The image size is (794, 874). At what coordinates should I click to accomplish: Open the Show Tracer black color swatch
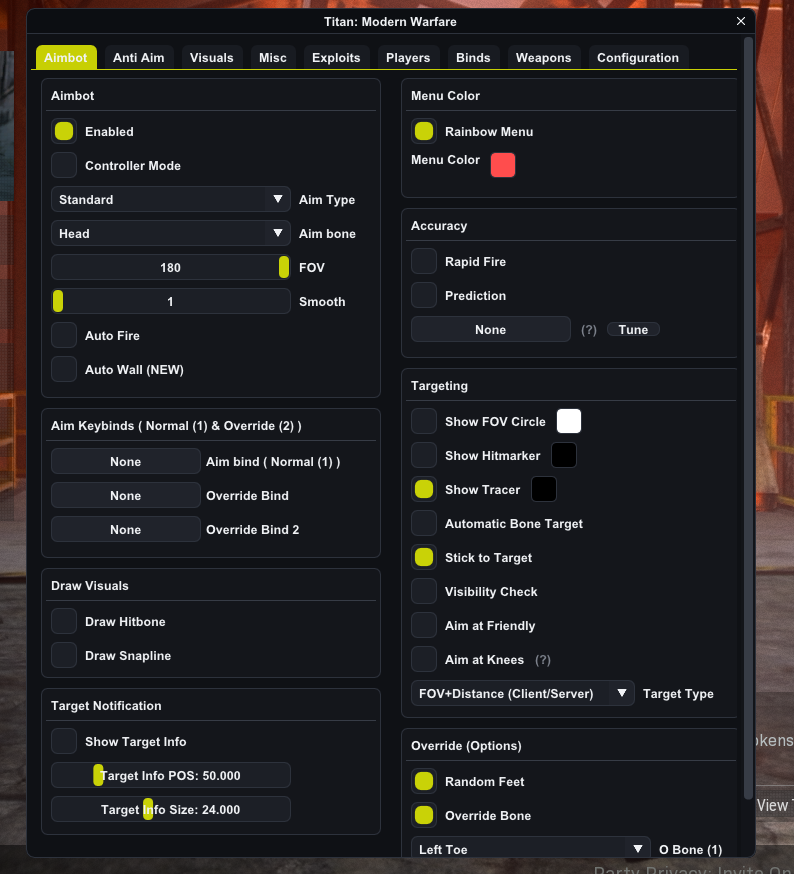[x=544, y=489]
